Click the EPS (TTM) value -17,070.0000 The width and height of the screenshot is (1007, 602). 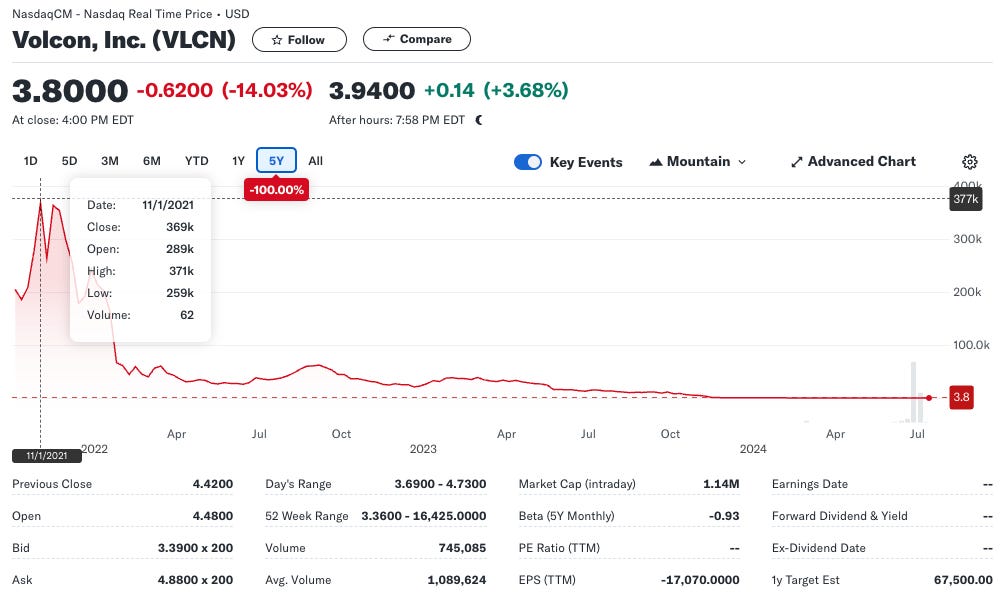[700, 580]
